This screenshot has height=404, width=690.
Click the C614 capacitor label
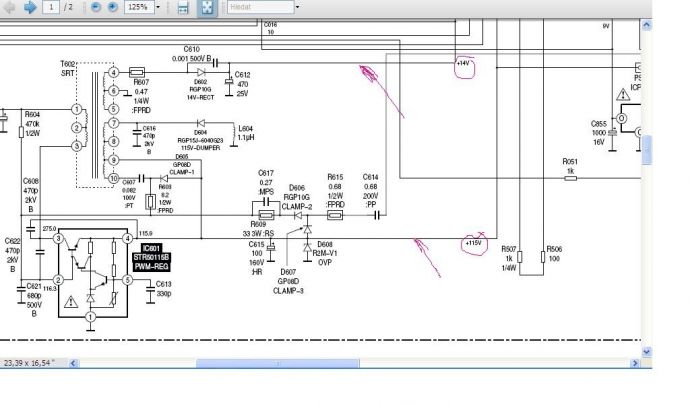click(x=370, y=177)
